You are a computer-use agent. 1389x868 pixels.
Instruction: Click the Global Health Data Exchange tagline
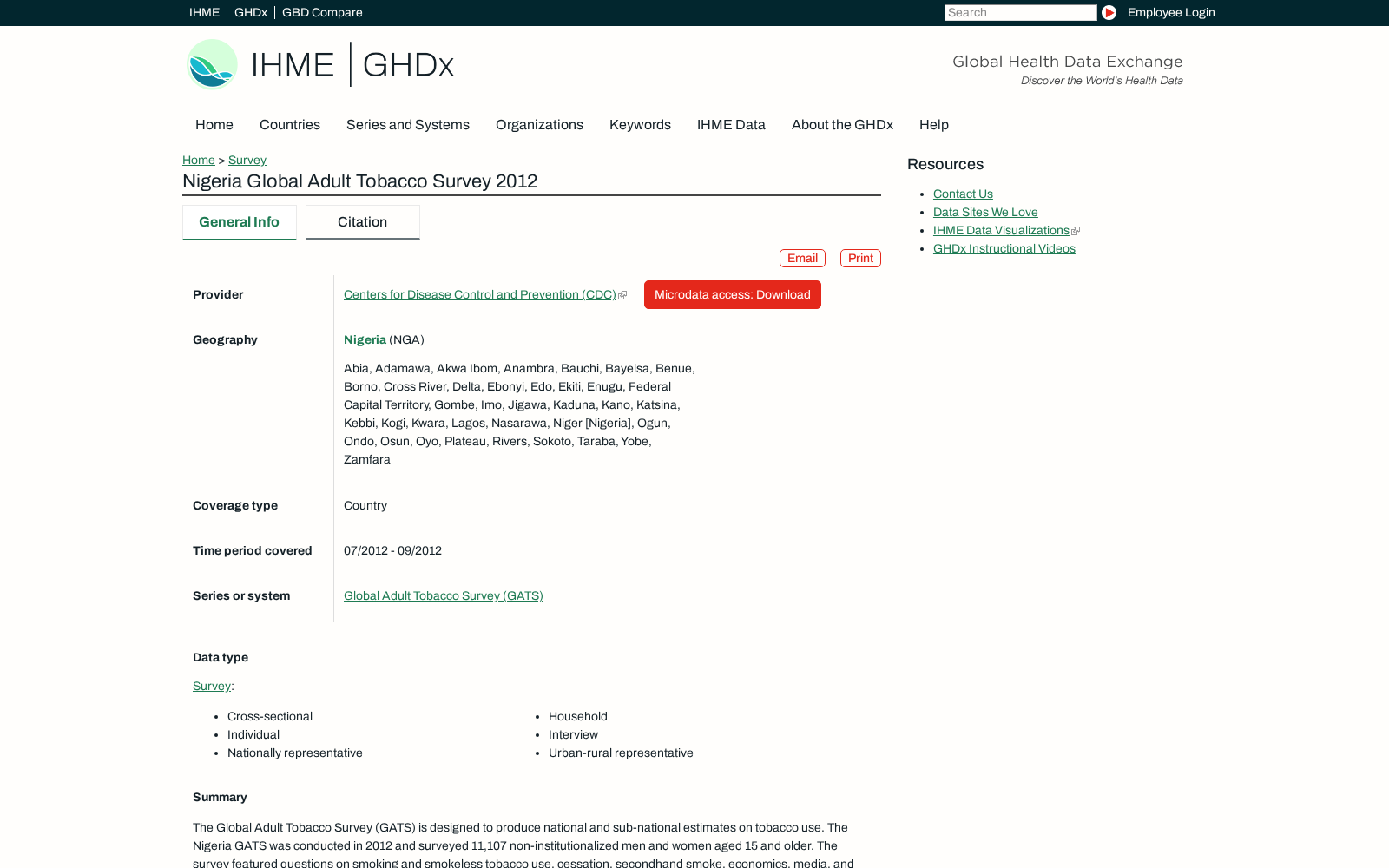pos(1067,62)
